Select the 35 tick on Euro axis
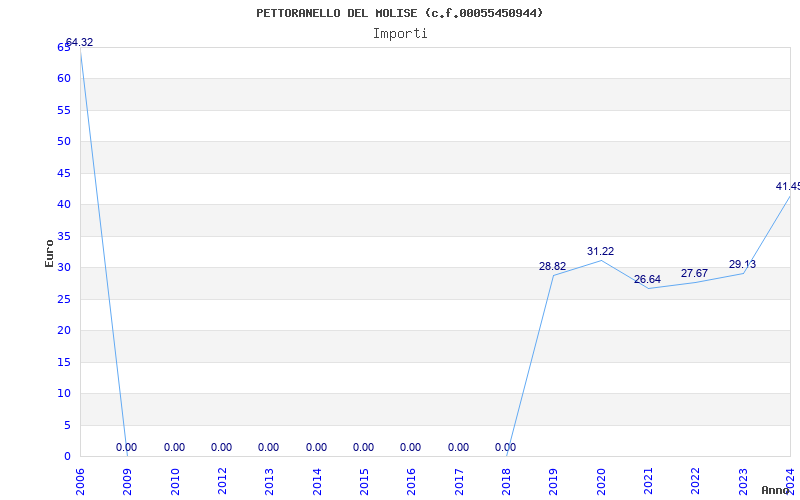The height and width of the screenshot is (500, 800). 64,236
